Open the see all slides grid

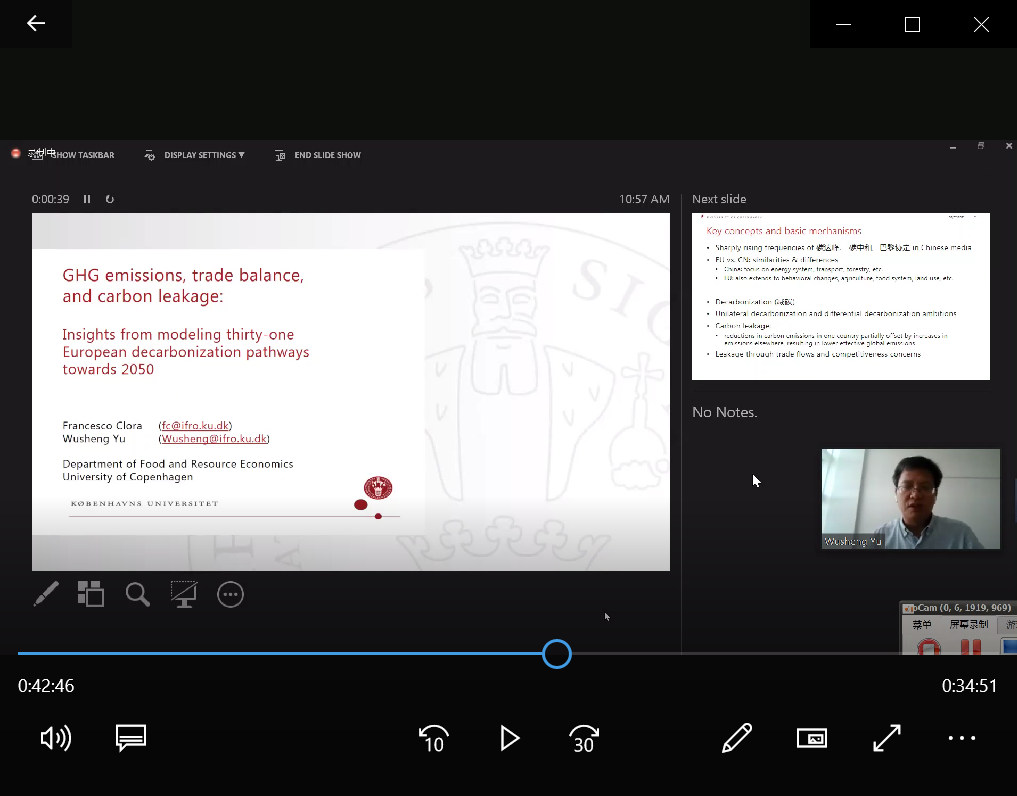click(x=91, y=594)
